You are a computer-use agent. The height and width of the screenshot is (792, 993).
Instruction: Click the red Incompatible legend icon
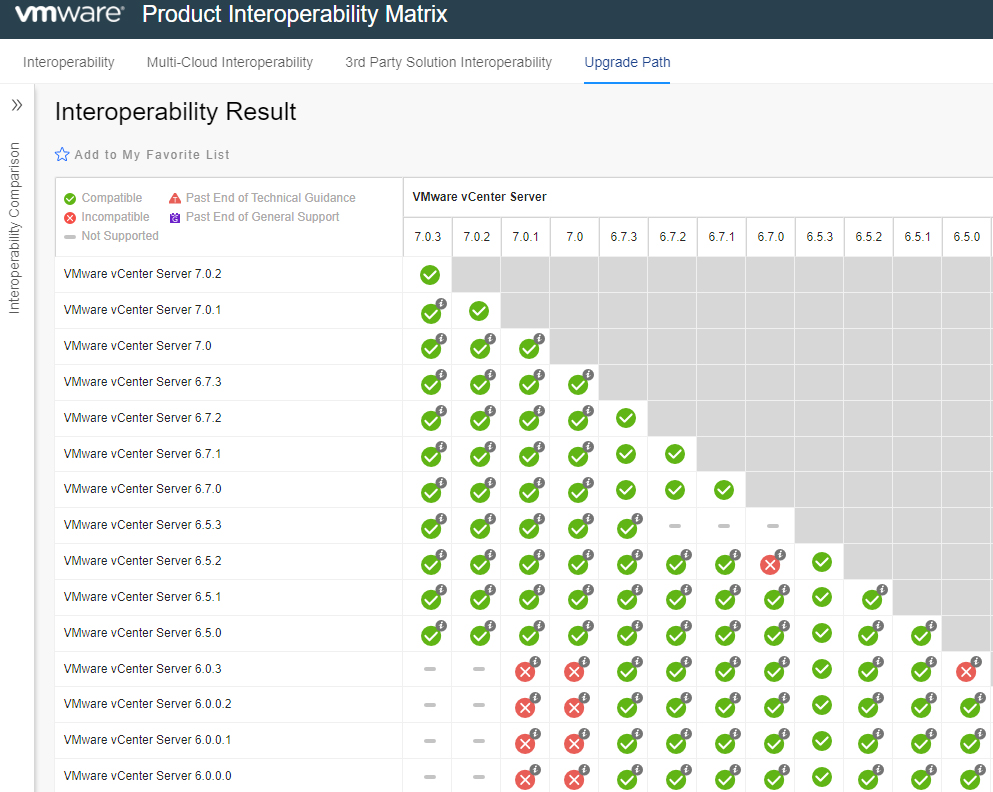click(70, 218)
